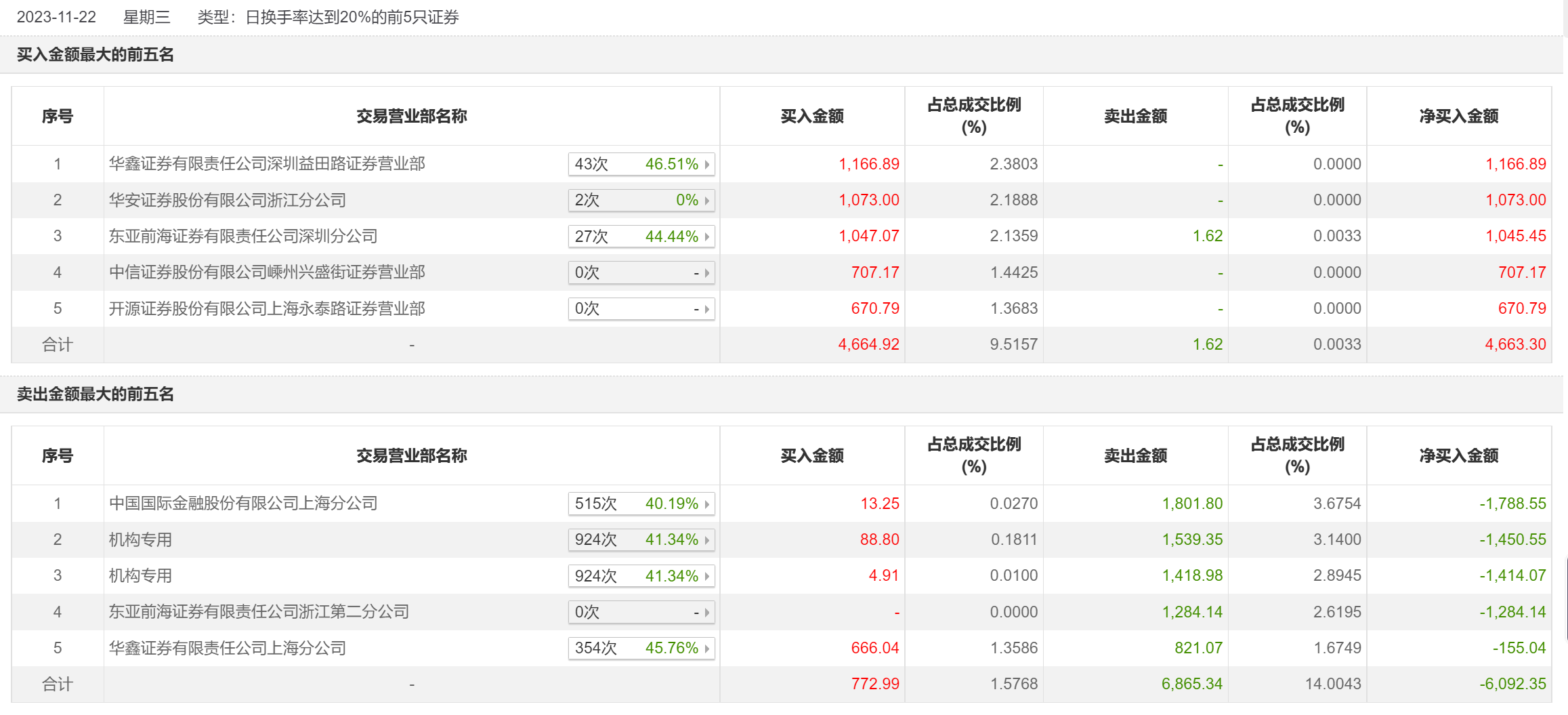Open the 华安证券股份有限公司浙江分公司 link
The height and width of the screenshot is (715, 1568).
coord(228,201)
